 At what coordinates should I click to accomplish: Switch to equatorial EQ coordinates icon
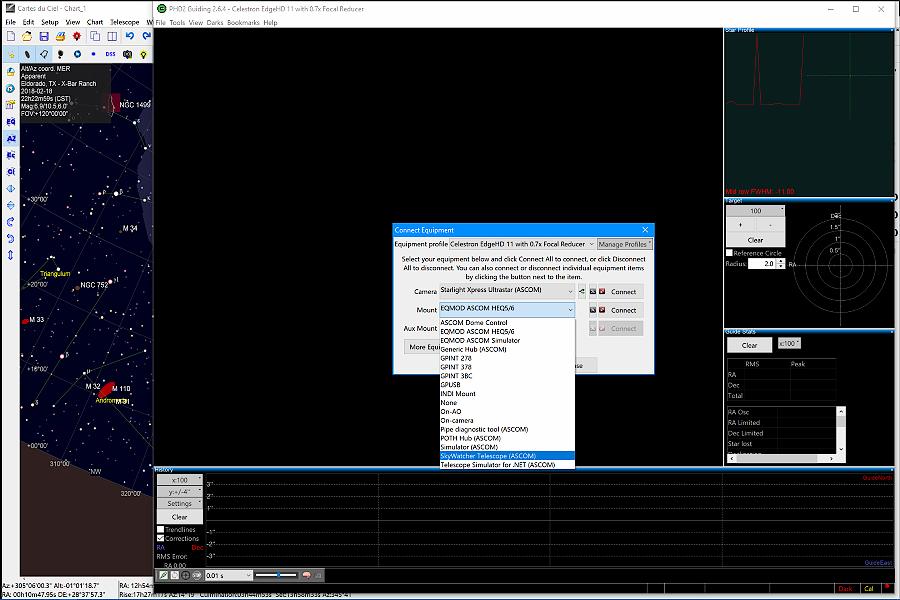tap(11, 122)
